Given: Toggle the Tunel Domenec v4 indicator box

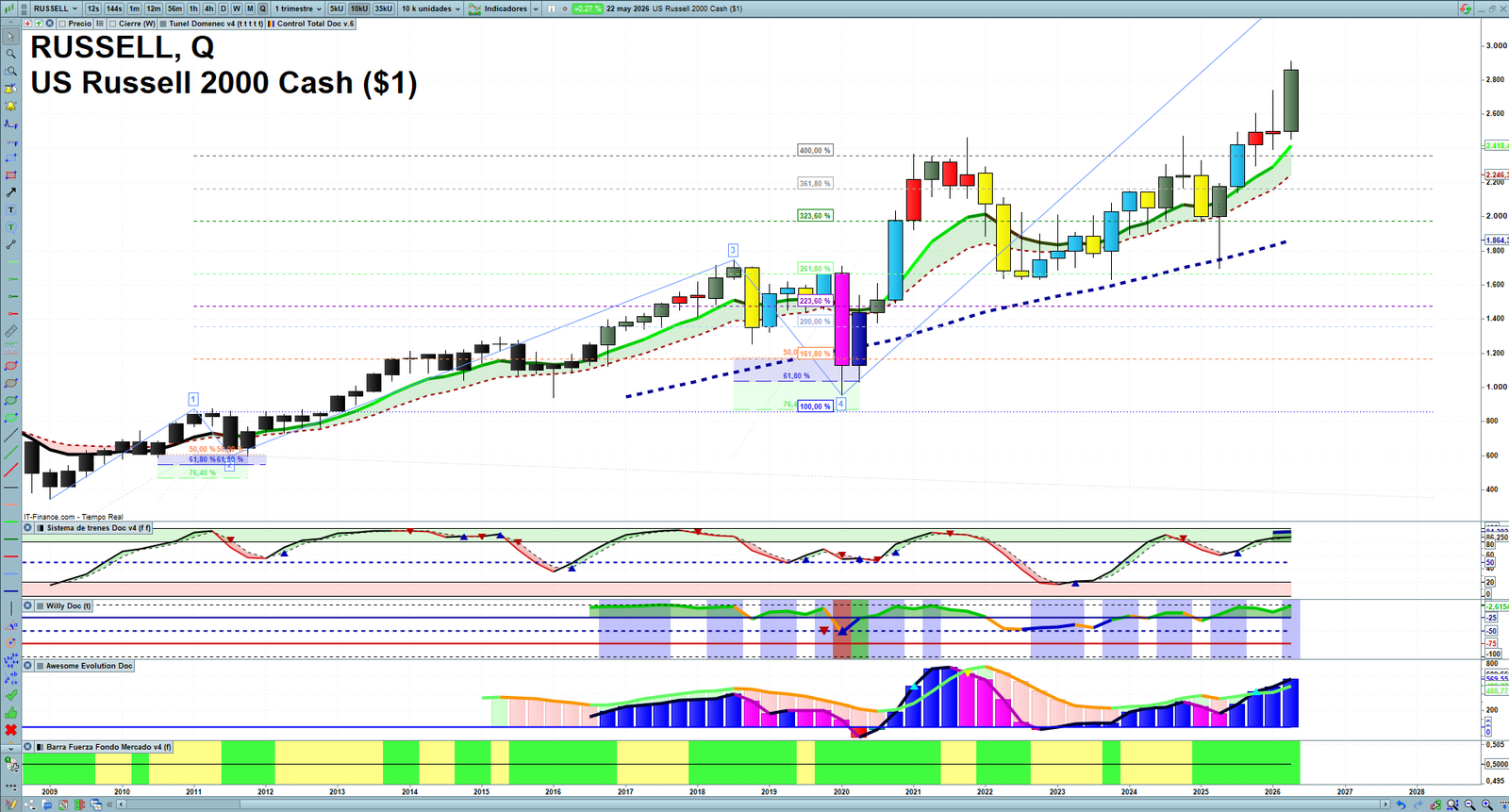Looking at the screenshot, I should pos(163,24).
